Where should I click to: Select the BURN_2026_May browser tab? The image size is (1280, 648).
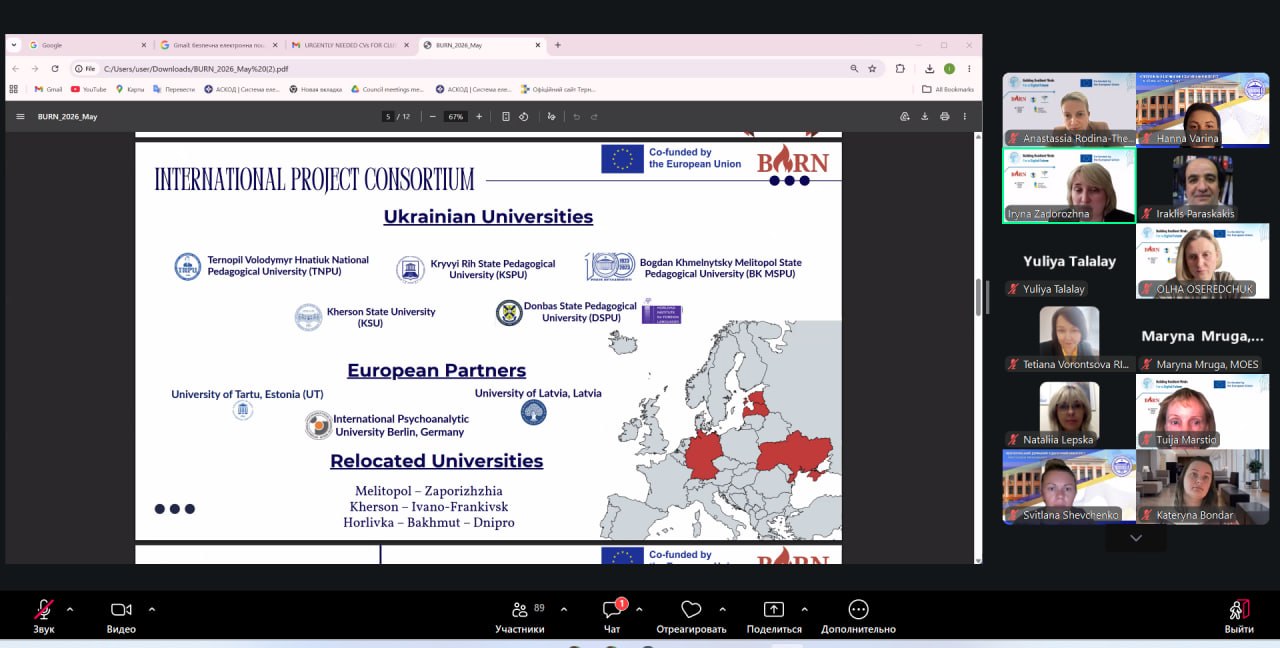(481, 45)
